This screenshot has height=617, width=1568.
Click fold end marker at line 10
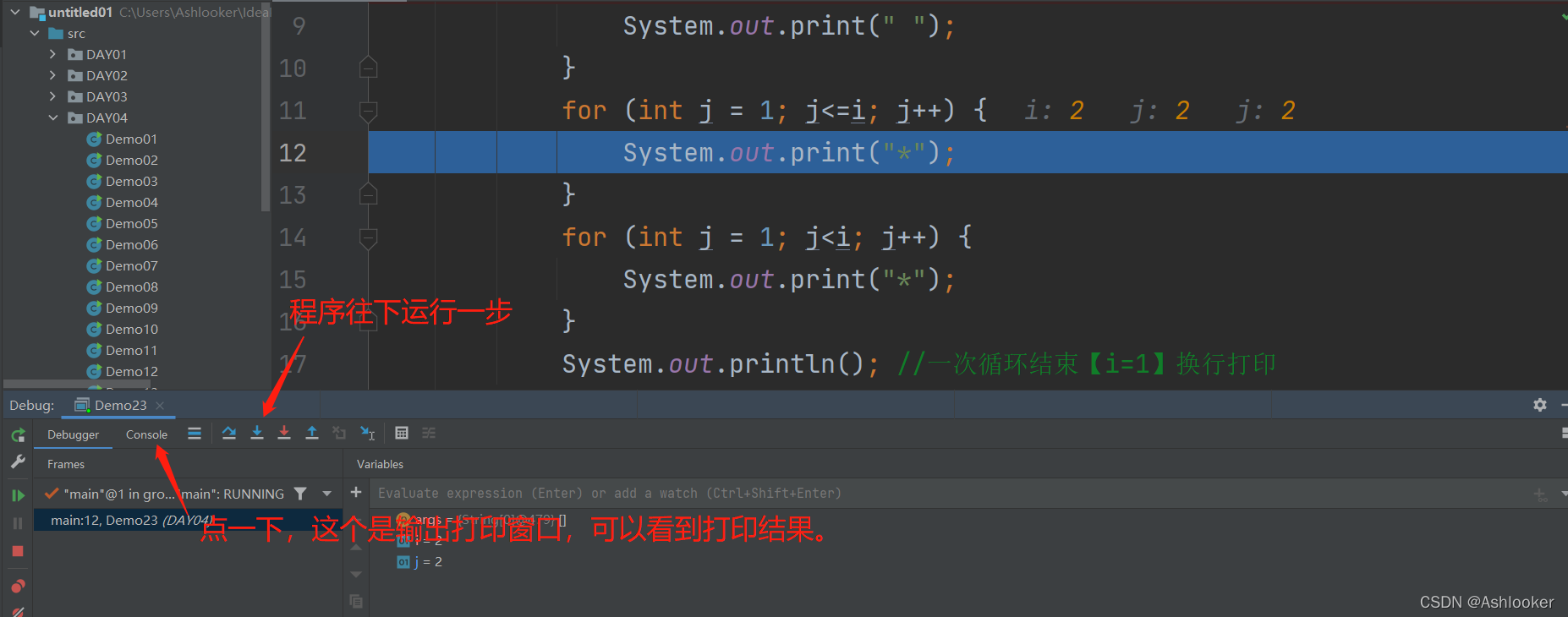click(x=368, y=68)
